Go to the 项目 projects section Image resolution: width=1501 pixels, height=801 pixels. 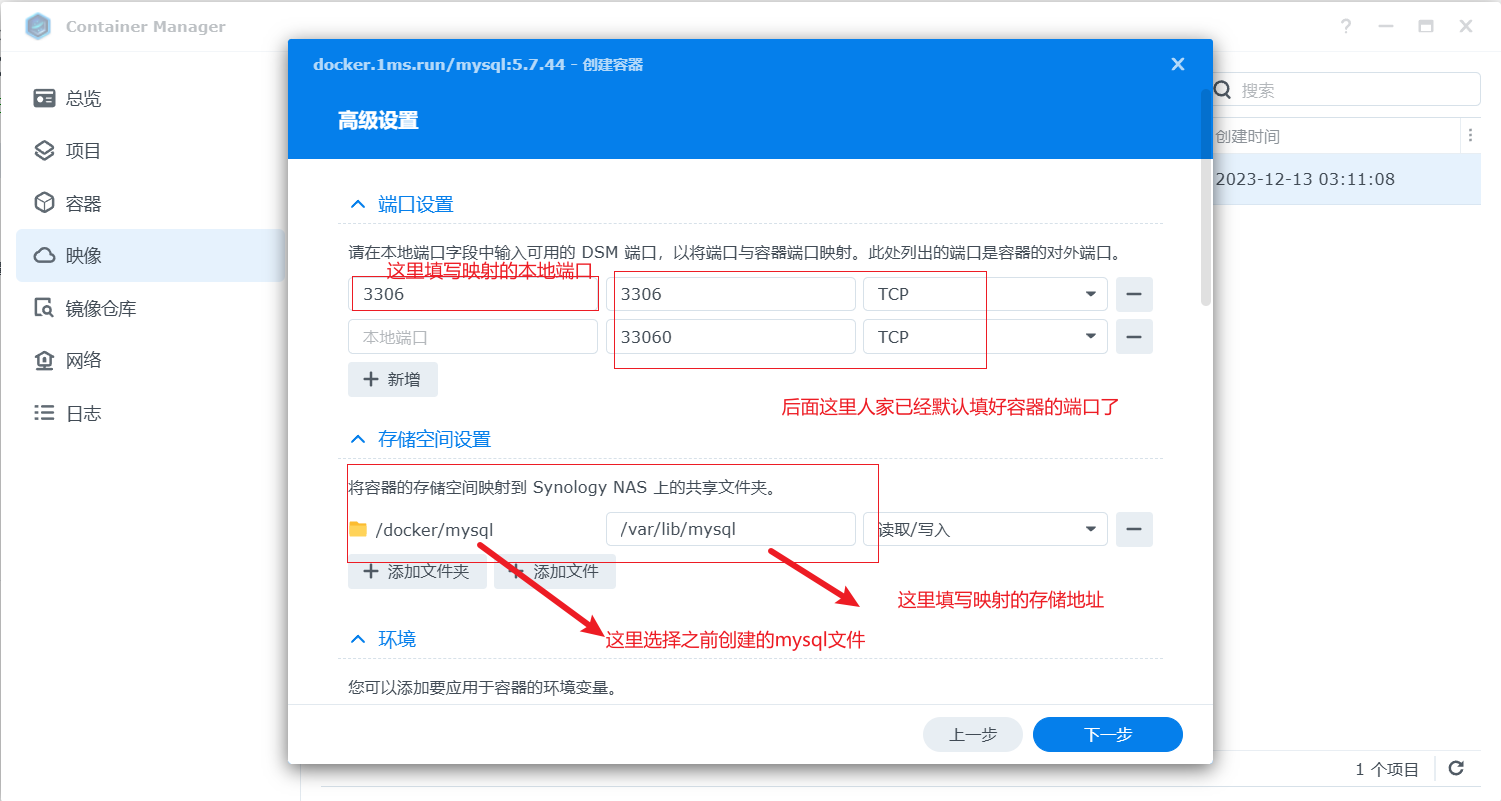(150, 151)
